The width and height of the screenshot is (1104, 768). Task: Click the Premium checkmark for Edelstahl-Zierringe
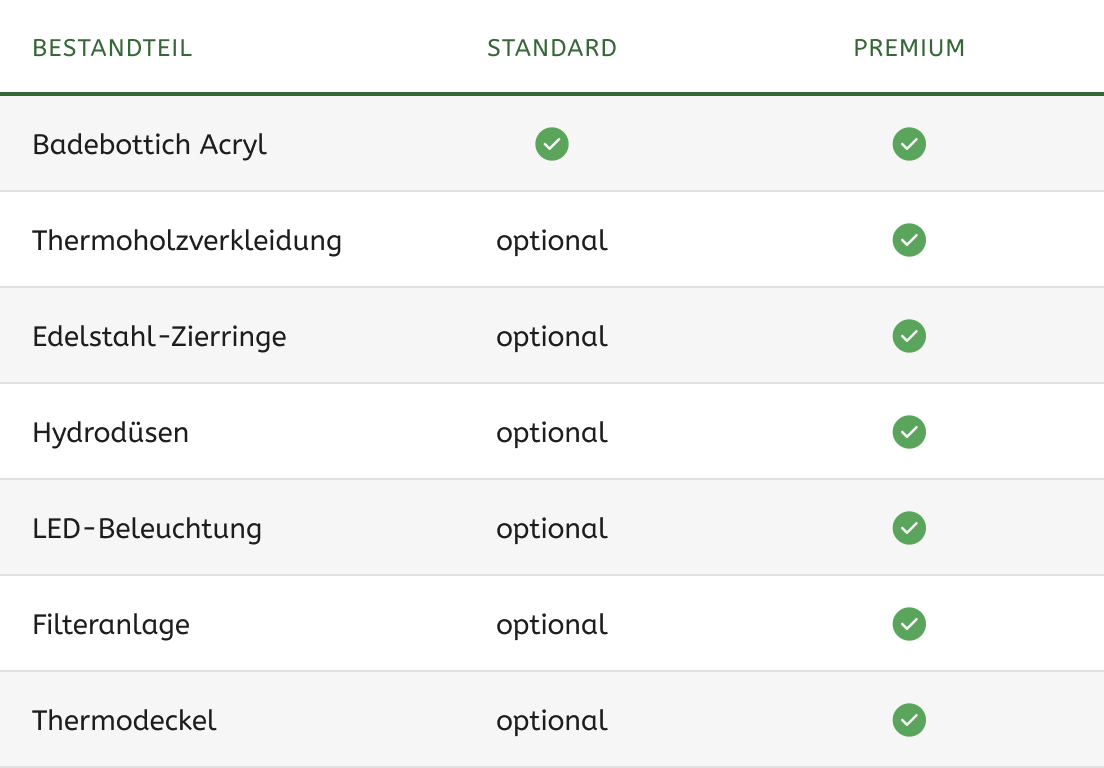[909, 336]
